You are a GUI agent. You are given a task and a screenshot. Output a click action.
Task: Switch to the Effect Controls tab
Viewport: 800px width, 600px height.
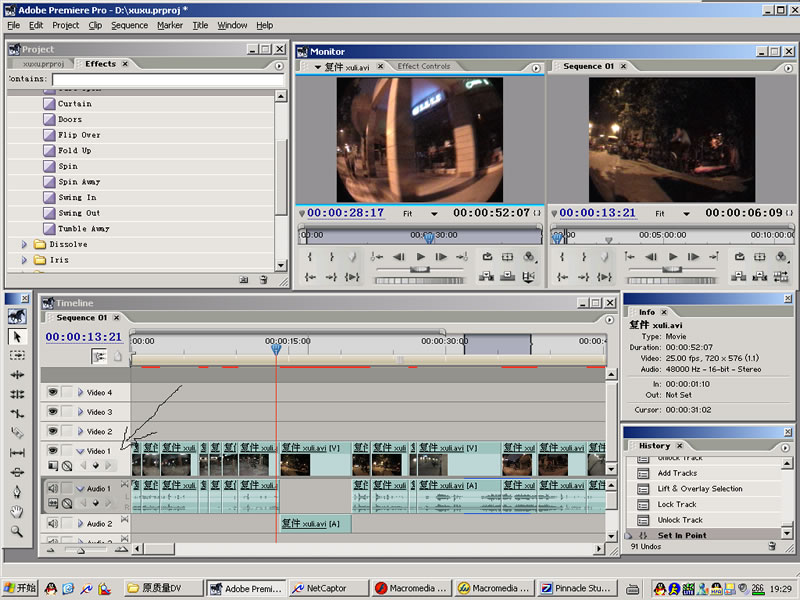click(x=424, y=66)
